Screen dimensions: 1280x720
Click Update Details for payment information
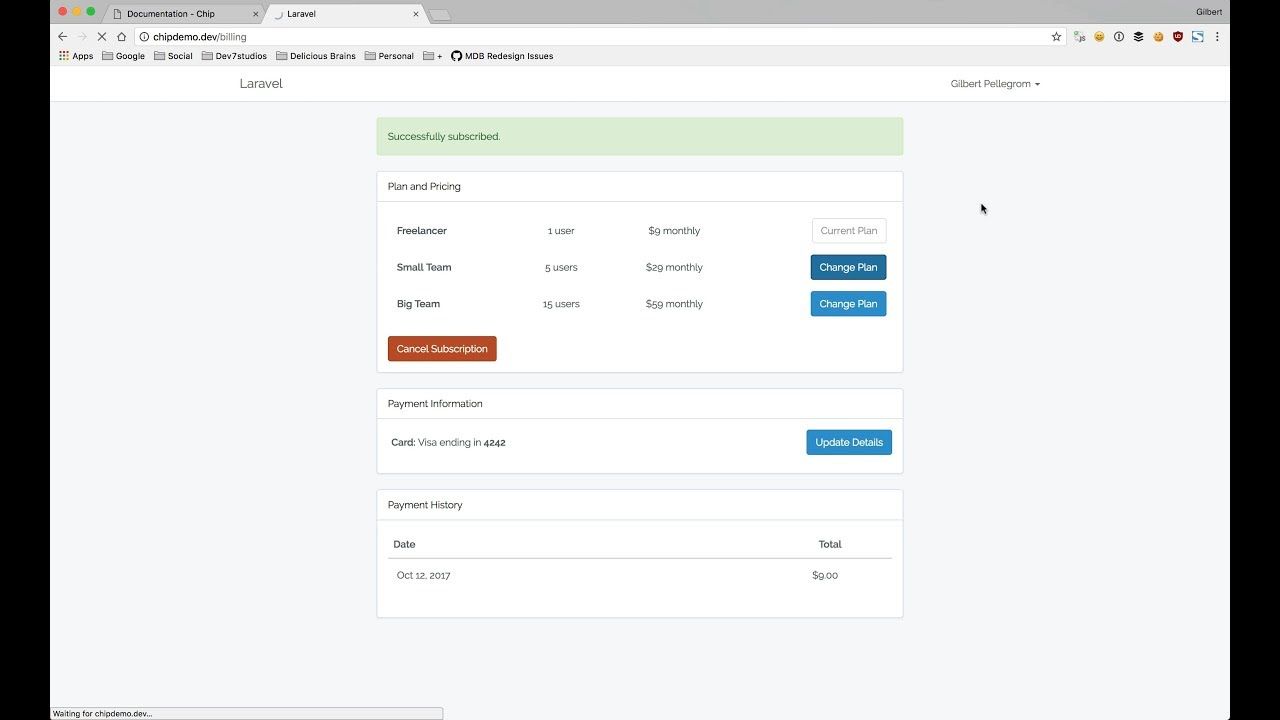(x=848, y=442)
